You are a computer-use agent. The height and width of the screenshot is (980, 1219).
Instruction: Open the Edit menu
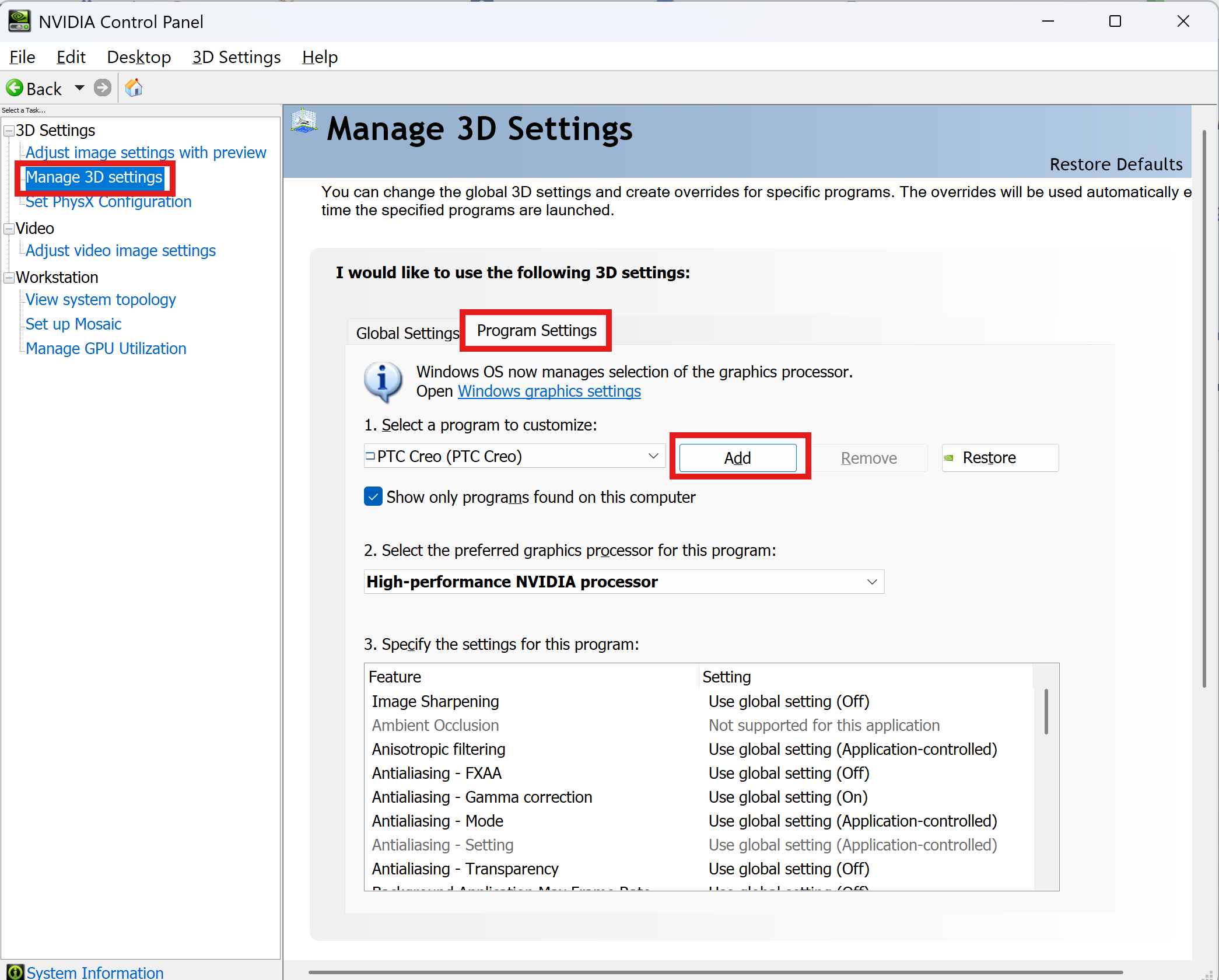(x=71, y=57)
